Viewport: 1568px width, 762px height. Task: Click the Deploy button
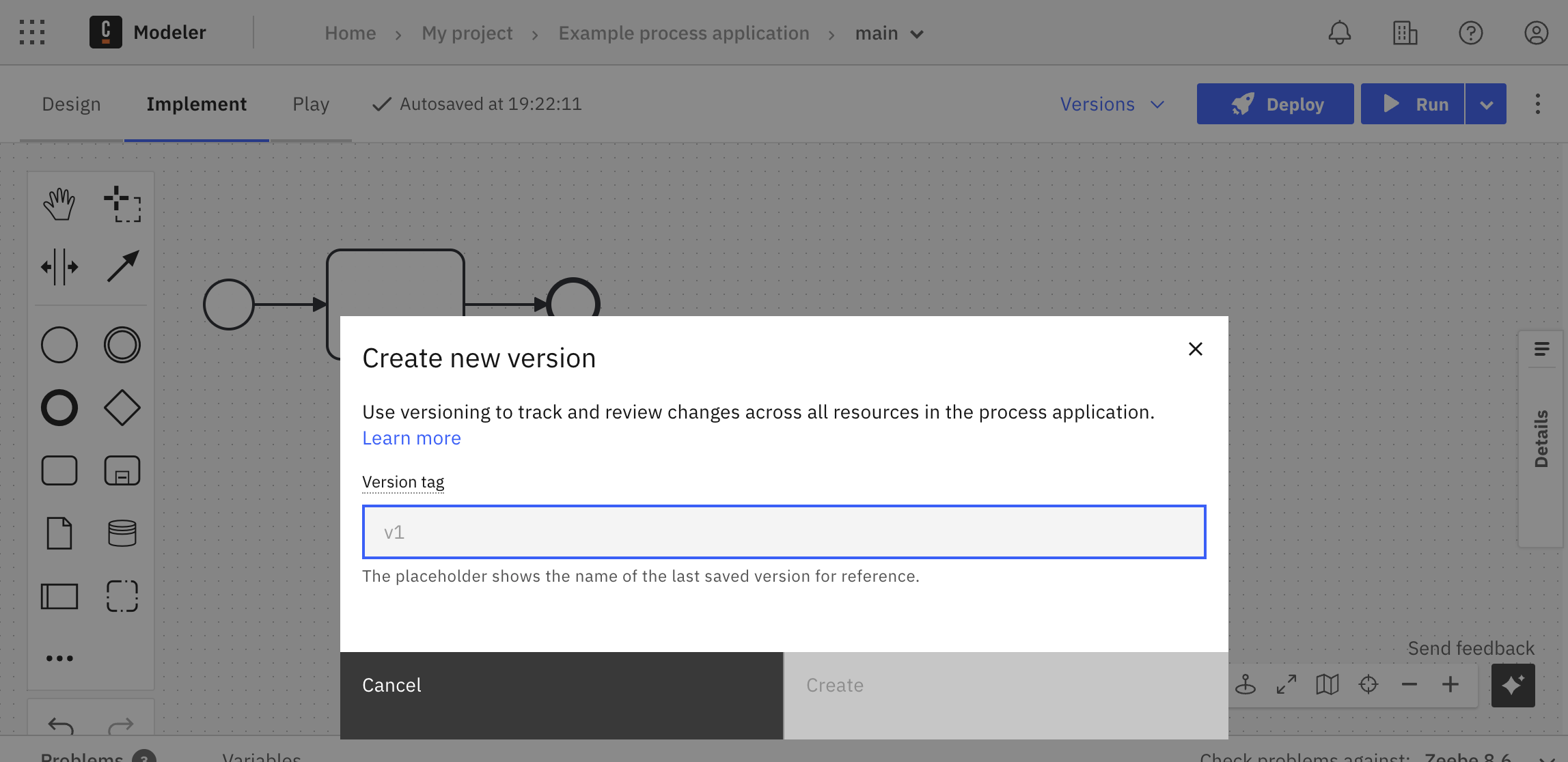1275,104
